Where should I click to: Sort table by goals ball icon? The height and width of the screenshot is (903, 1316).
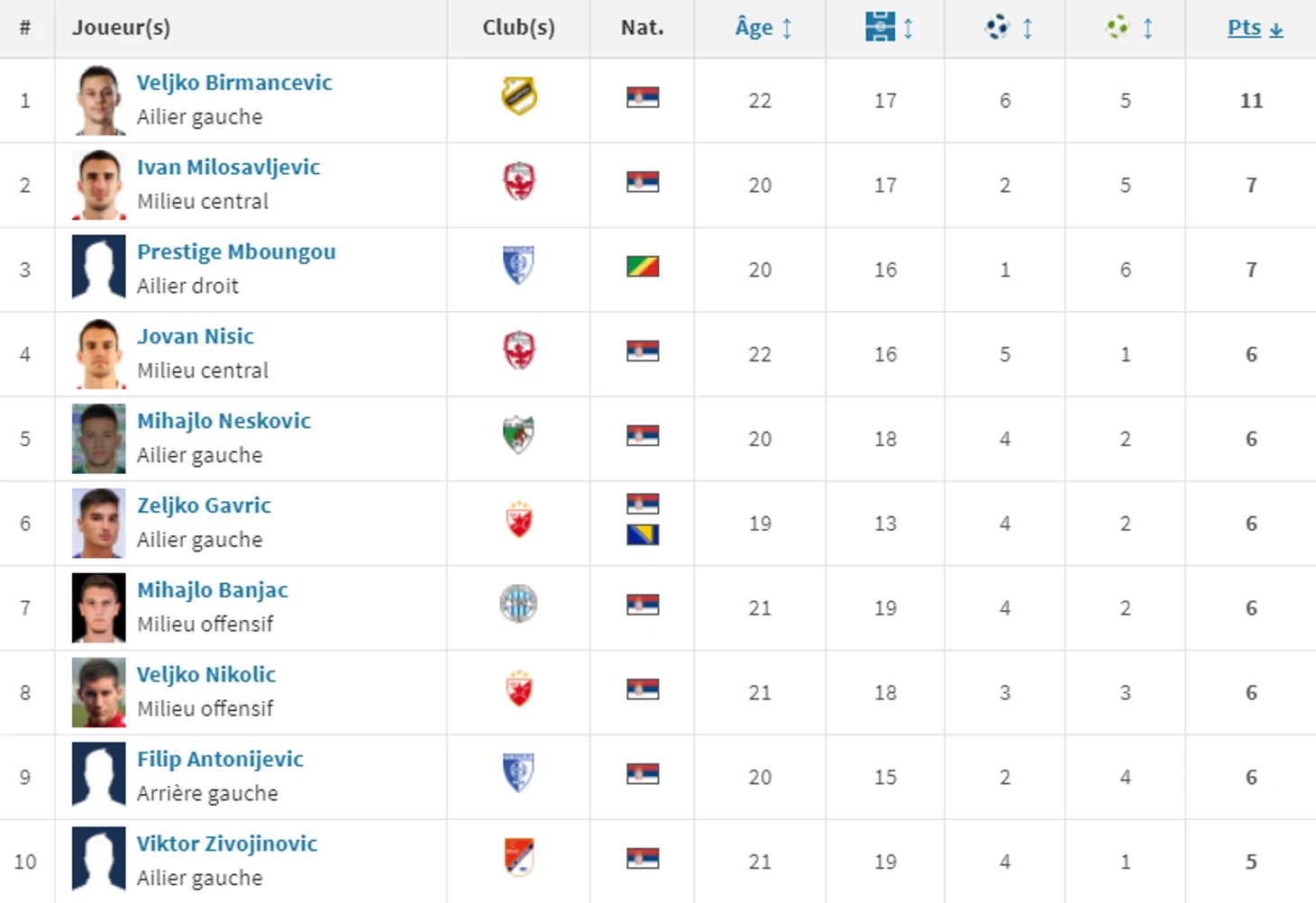[x=997, y=27]
